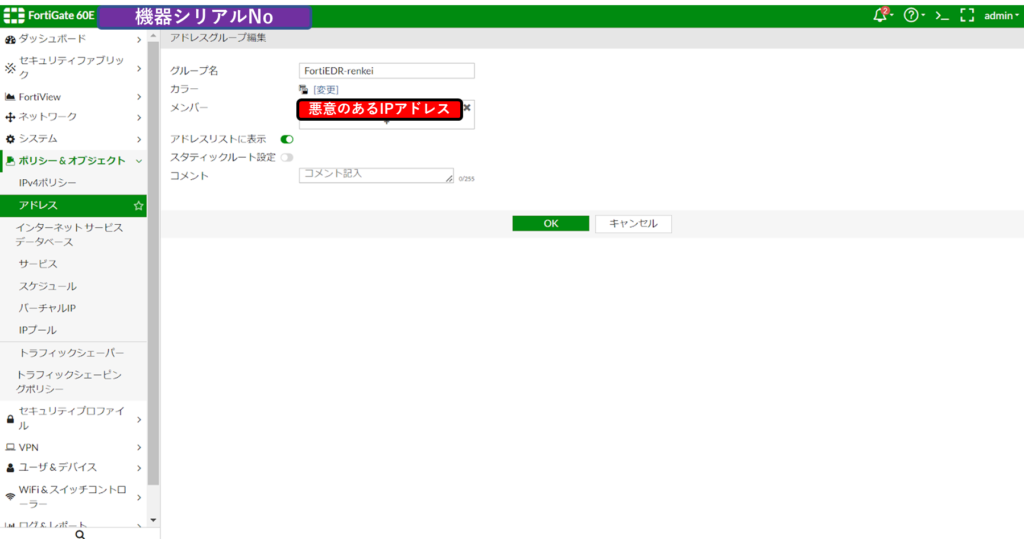Open the admin user dropdown
The height and width of the screenshot is (539, 1024).
coord(1001,16)
